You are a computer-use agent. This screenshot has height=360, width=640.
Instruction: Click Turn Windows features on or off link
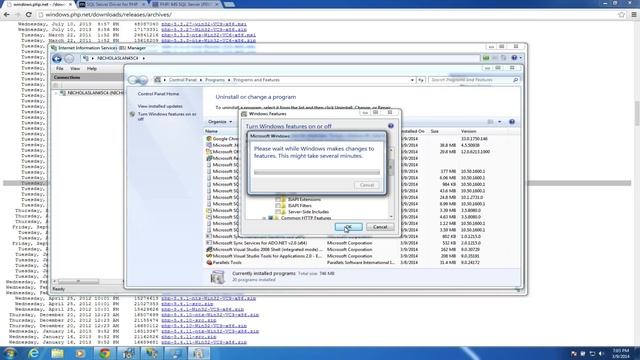pyautogui.click(x=167, y=116)
